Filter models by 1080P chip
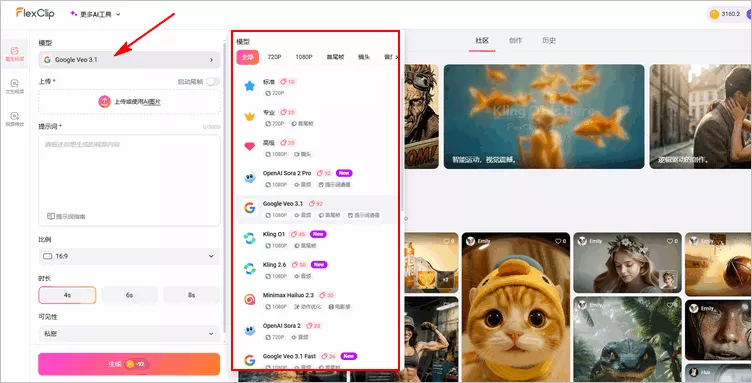752x383 pixels. (x=304, y=57)
